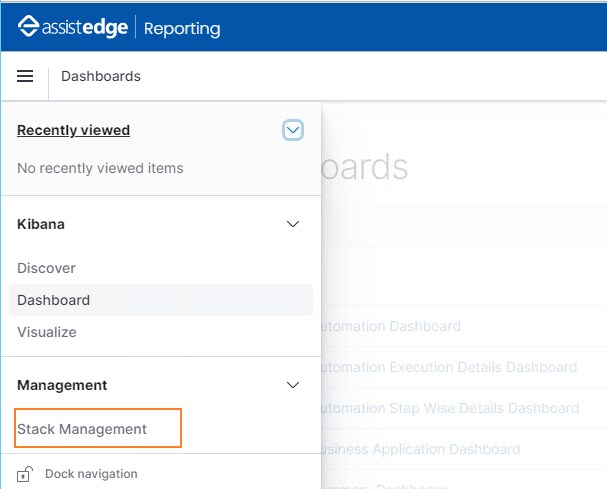Collapse the Kibana section chevron

(x=293, y=224)
